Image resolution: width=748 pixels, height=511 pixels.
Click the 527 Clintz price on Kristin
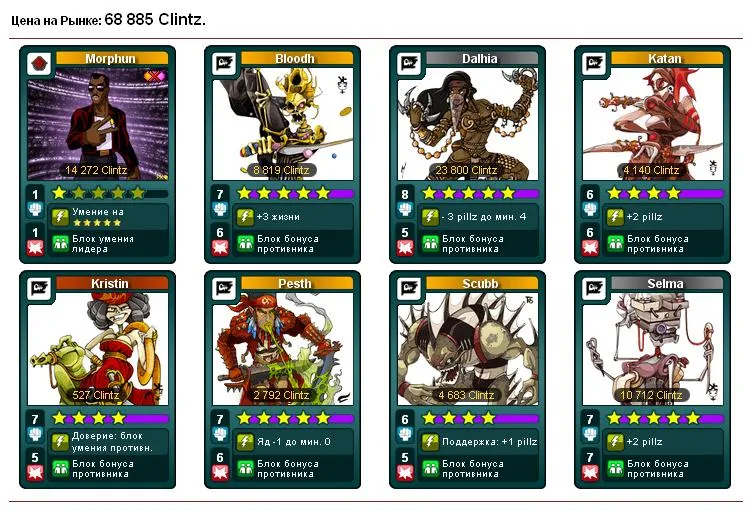(x=96, y=396)
